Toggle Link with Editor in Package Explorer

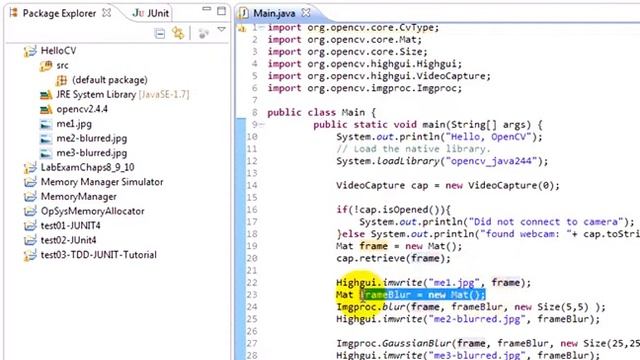pos(178,33)
